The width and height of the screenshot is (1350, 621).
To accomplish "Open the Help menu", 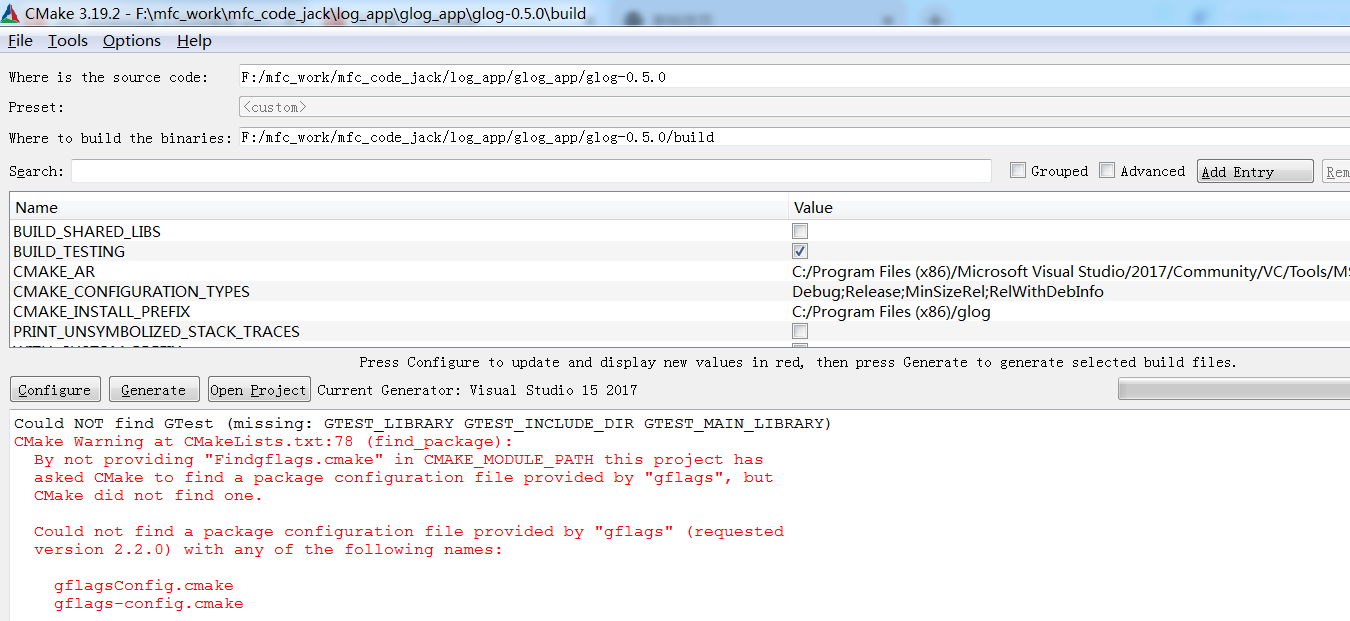I will coord(194,41).
